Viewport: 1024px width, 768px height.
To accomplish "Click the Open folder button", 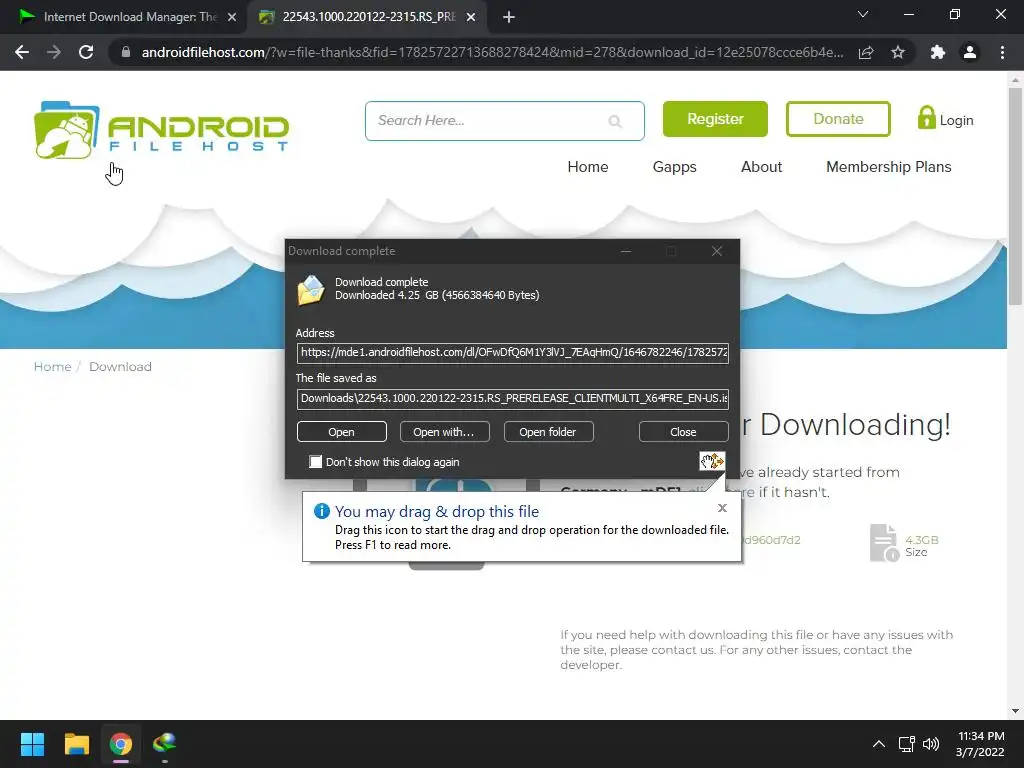I will pyautogui.click(x=549, y=432).
